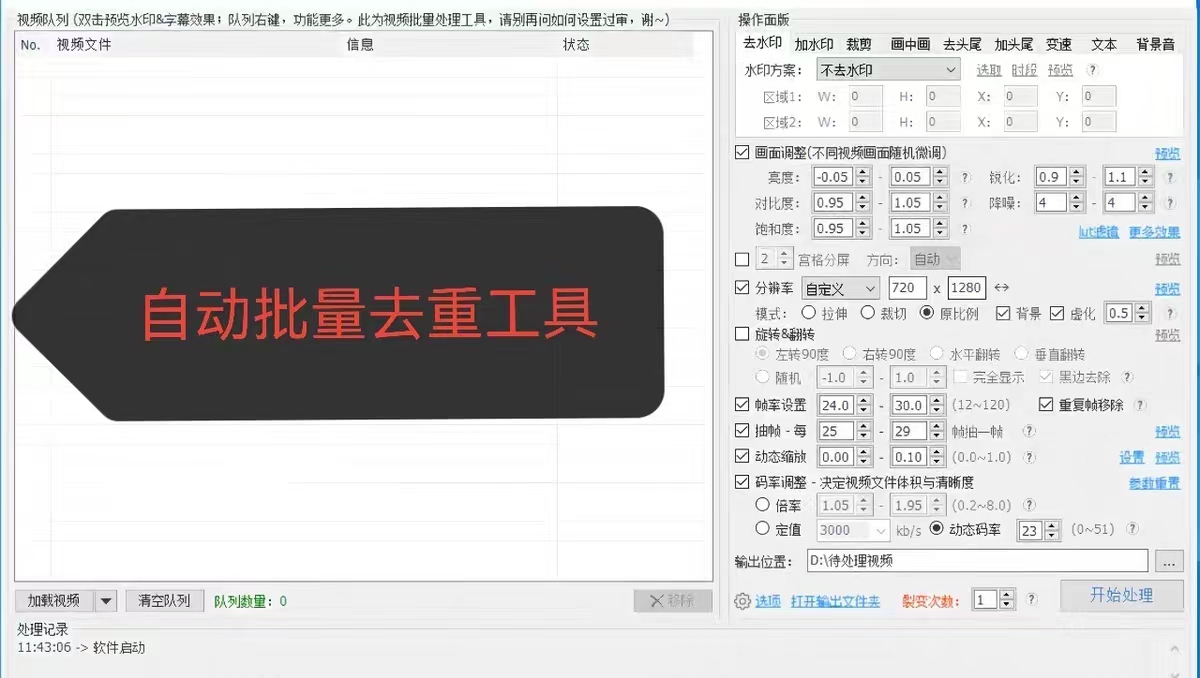This screenshot has width=1200, height=678.
Task: Click the options gear icon
Action: tap(742, 601)
